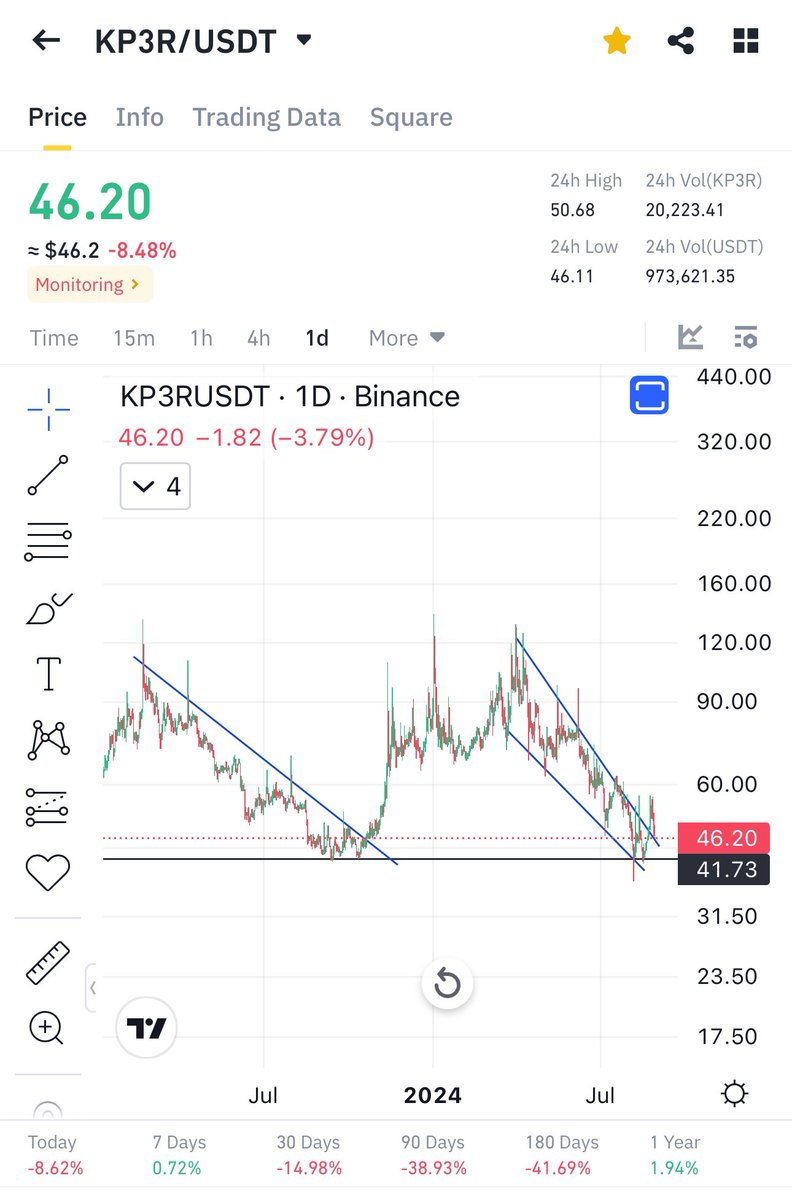This screenshot has width=792, height=1200.
Task: Click the 24h High value 50.68
Action: tap(572, 210)
